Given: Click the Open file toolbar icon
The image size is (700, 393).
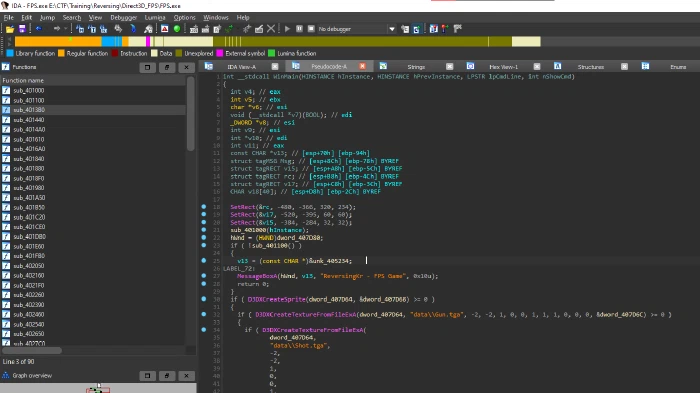Looking at the screenshot, I should [9, 29].
